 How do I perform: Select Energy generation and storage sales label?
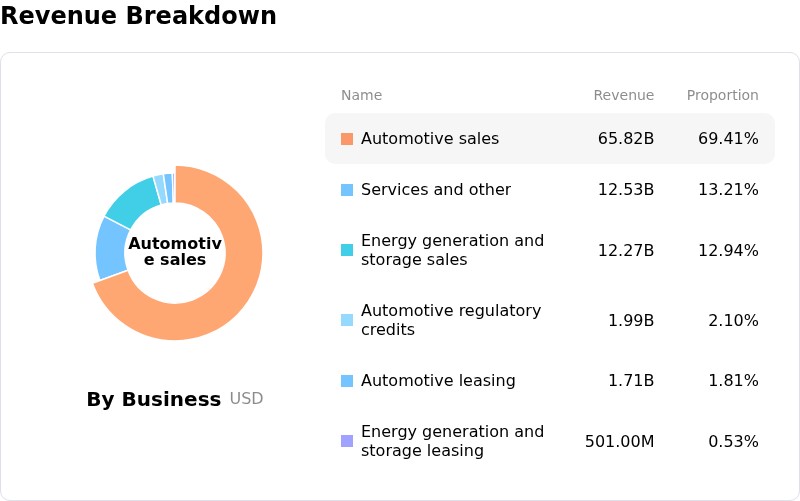pyautogui.click(x=453, y=250)
